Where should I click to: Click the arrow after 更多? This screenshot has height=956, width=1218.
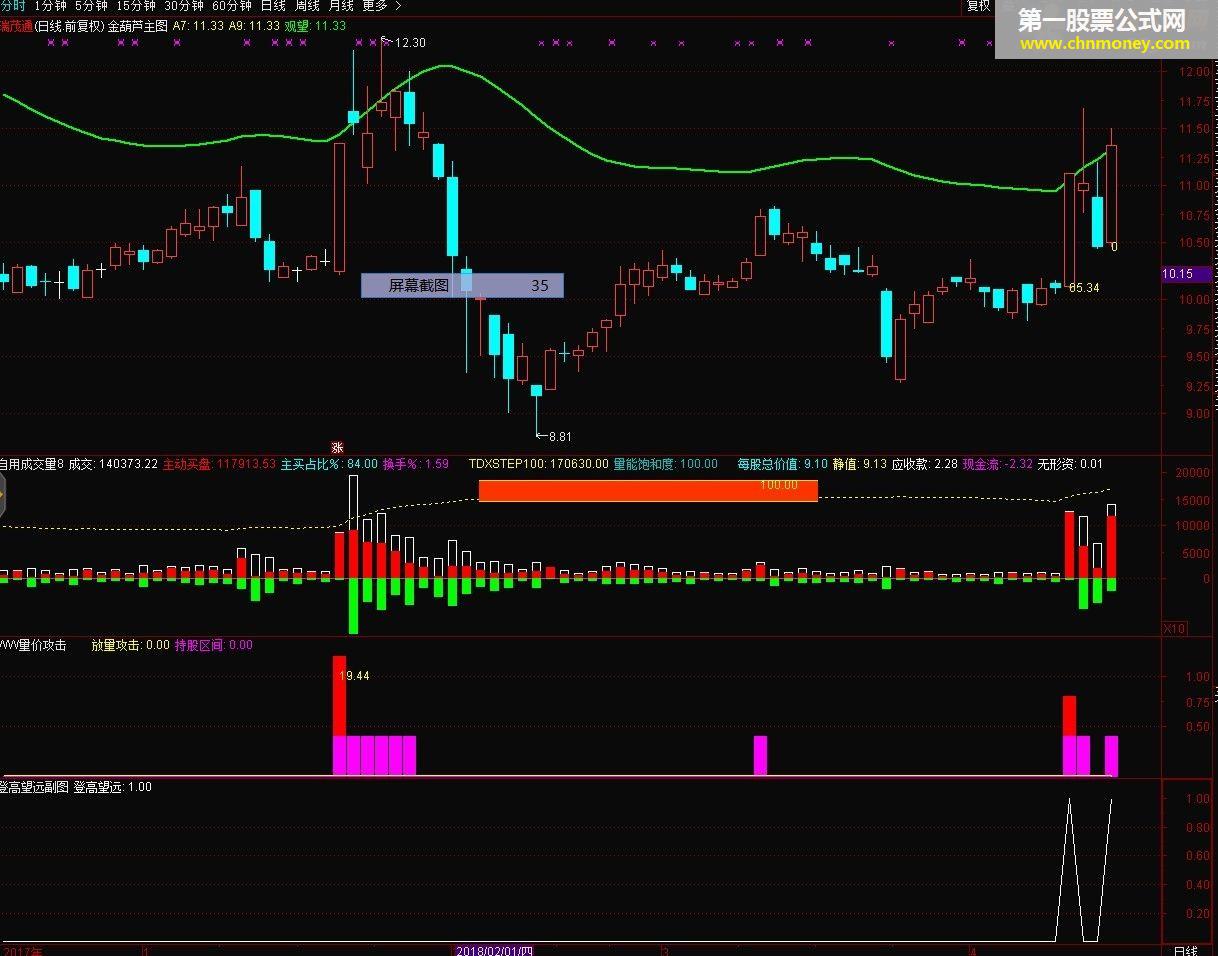pos(398,6)
